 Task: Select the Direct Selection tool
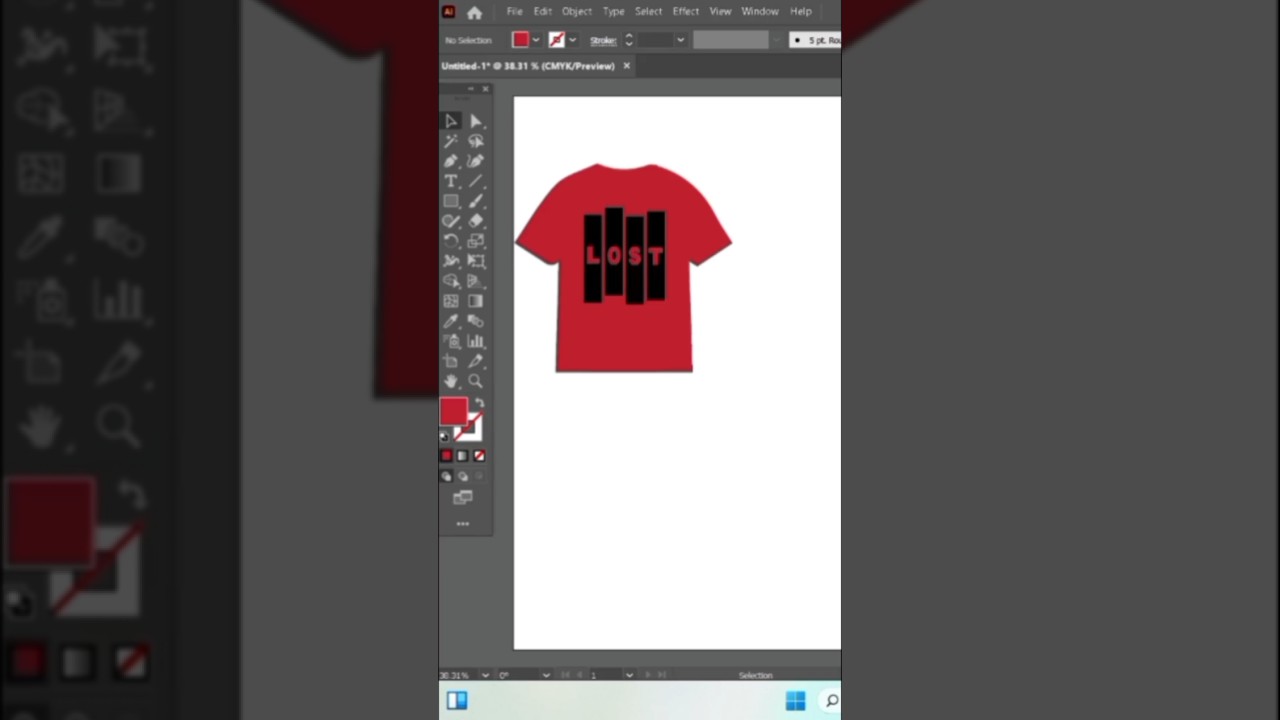(x=476, y=121)
